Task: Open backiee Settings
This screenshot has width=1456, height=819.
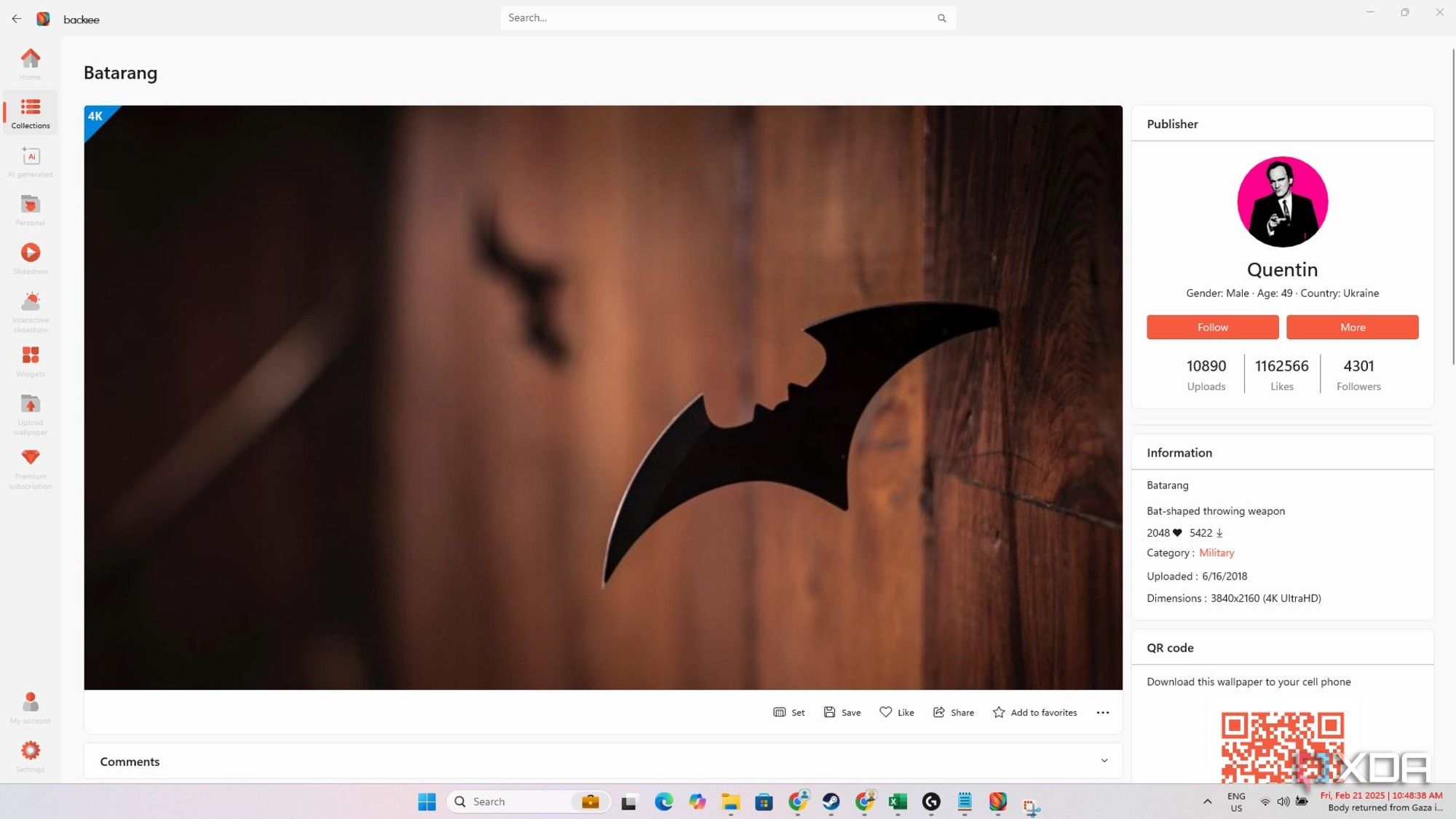Action: click(x=30, y=756)
